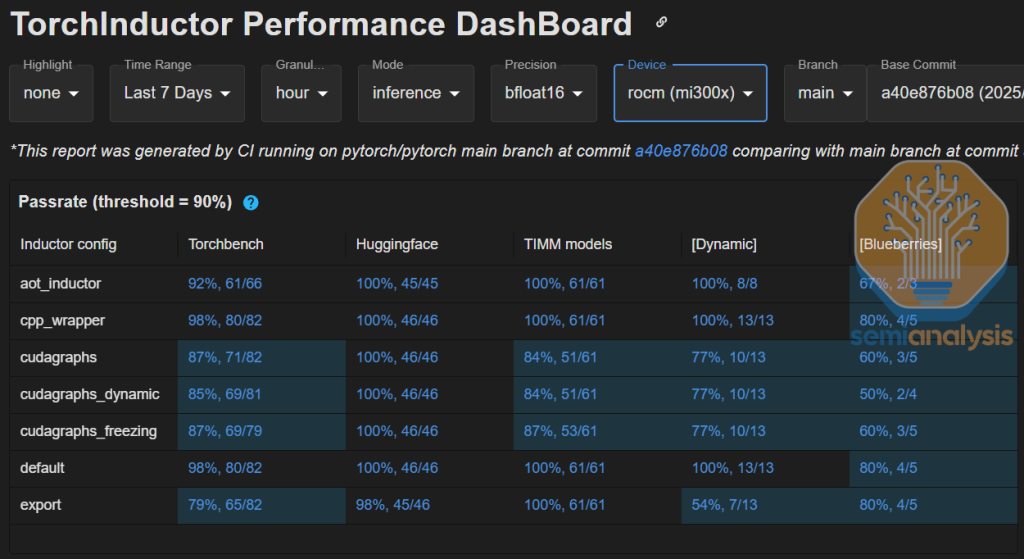This screenshot has height=559, width=1024.
Task: Open cudagraphs_dynamic Huggingface 100%, 46/46 link
Action: (x=397, y=394)
